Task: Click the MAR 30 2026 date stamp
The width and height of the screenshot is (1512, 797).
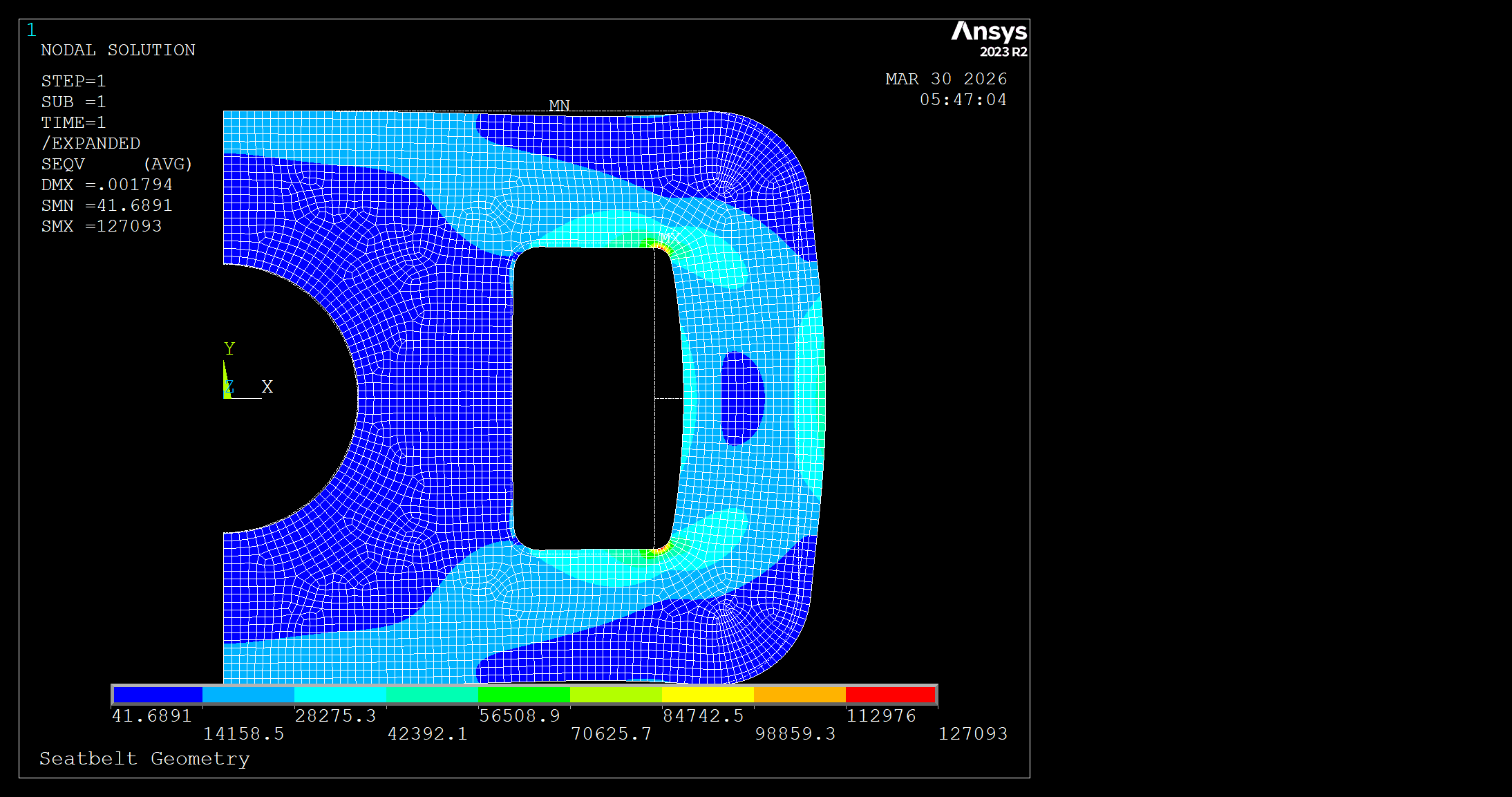Action: (945, 79)
